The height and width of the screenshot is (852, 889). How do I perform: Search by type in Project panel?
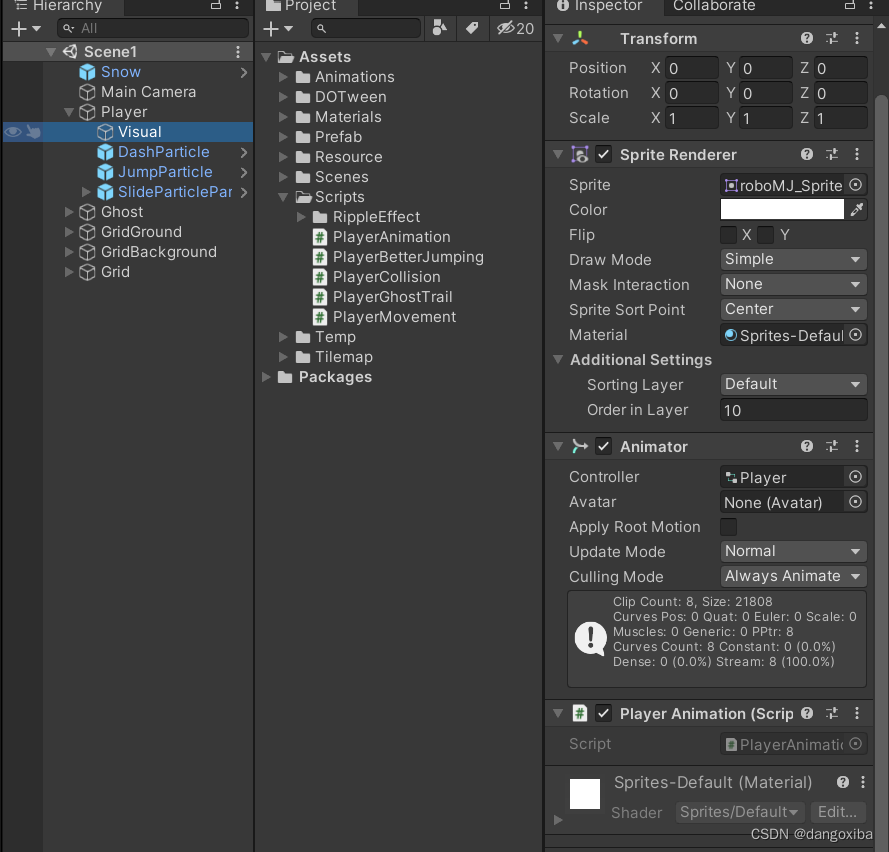[439, 28]
